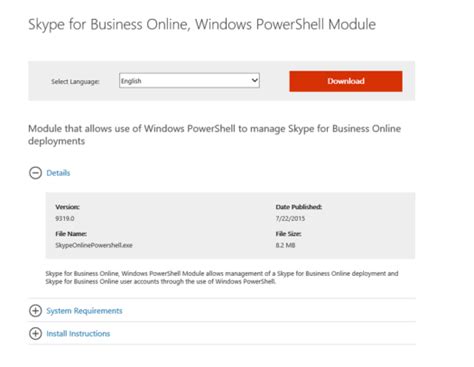This screenshot has width=474, height=367.
Task: Expand System Requirements plus icon
Action: coord(35,311)
